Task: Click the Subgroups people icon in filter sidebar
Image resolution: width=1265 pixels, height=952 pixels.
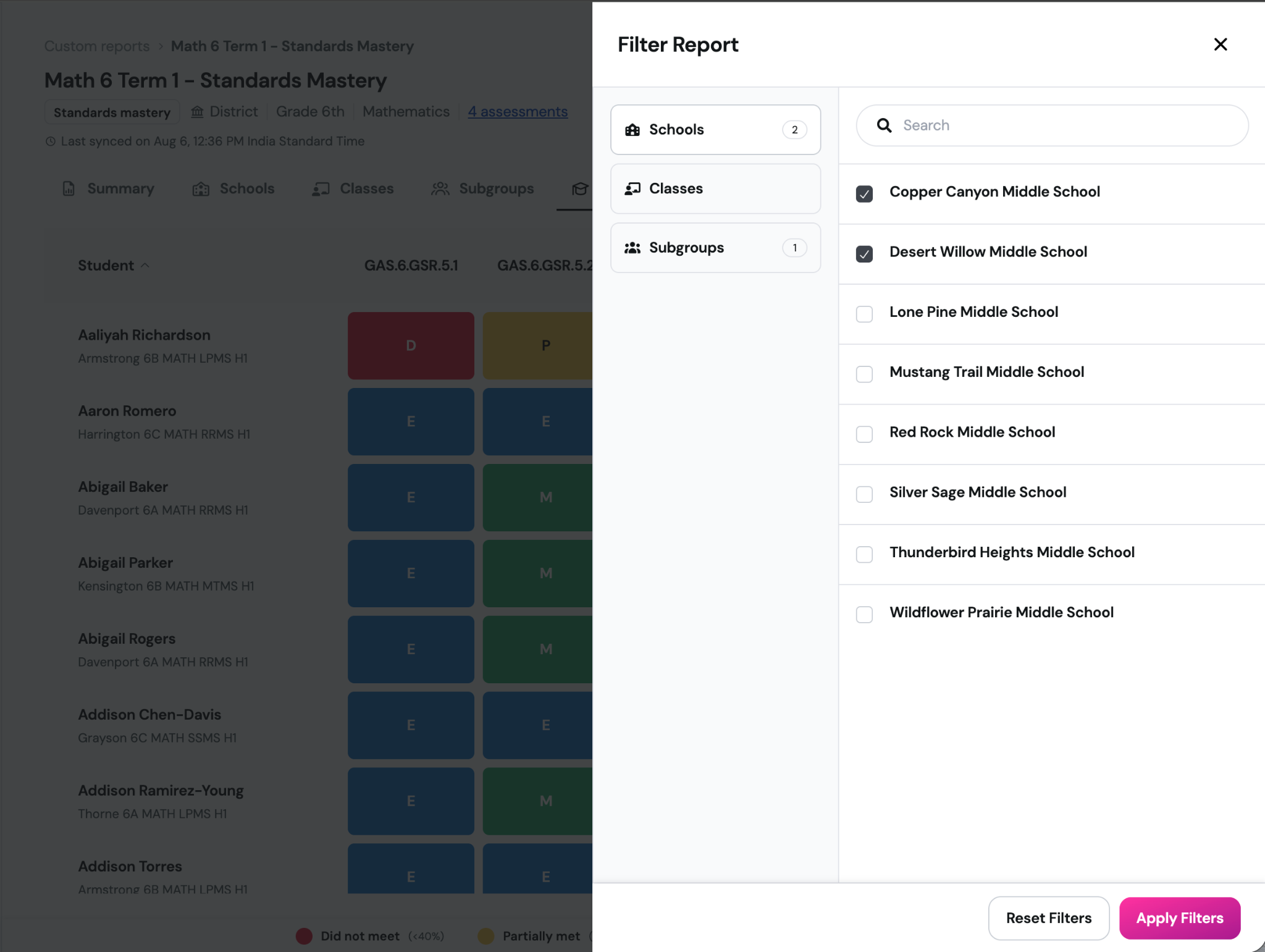Action: click(x=632, y=248)
